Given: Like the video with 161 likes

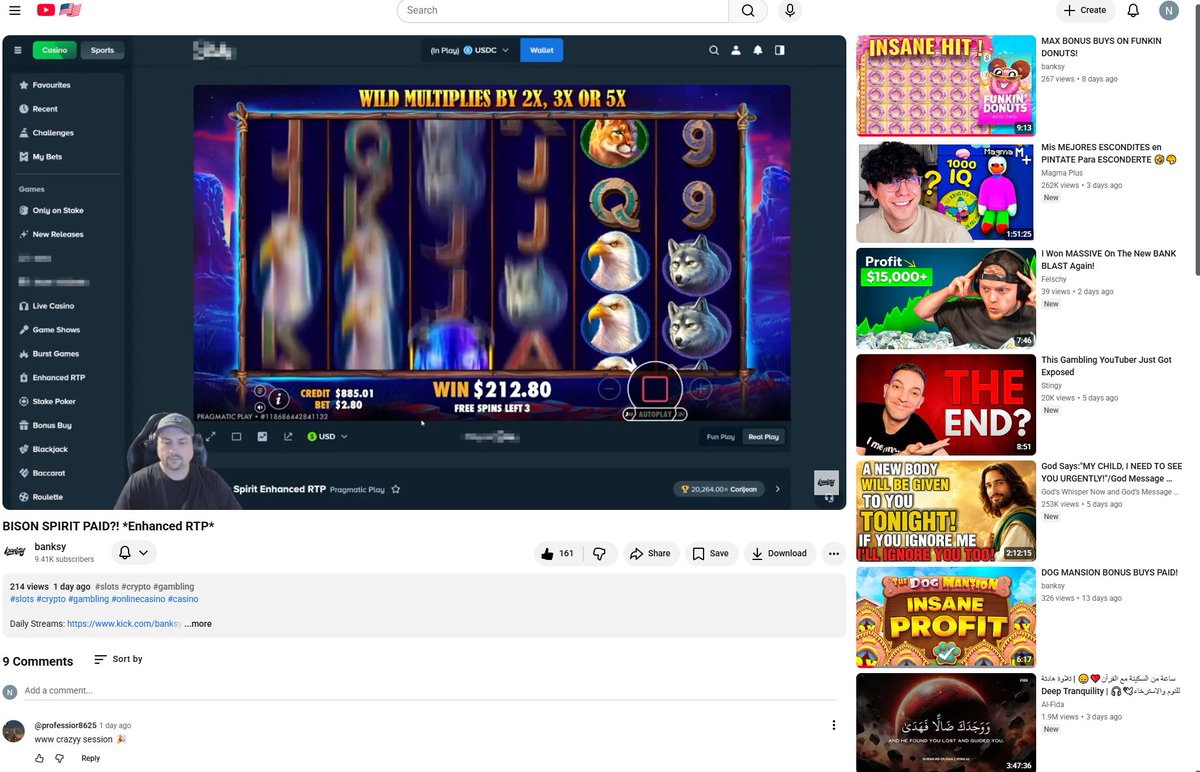Looking at the screenshot, I should coord(558,553).
